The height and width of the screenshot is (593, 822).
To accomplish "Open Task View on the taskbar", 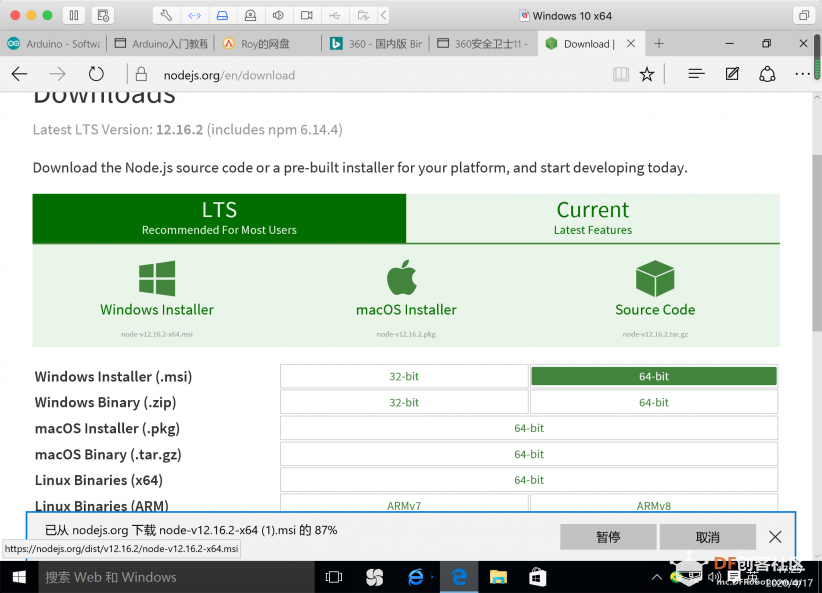I will (334, 577).
